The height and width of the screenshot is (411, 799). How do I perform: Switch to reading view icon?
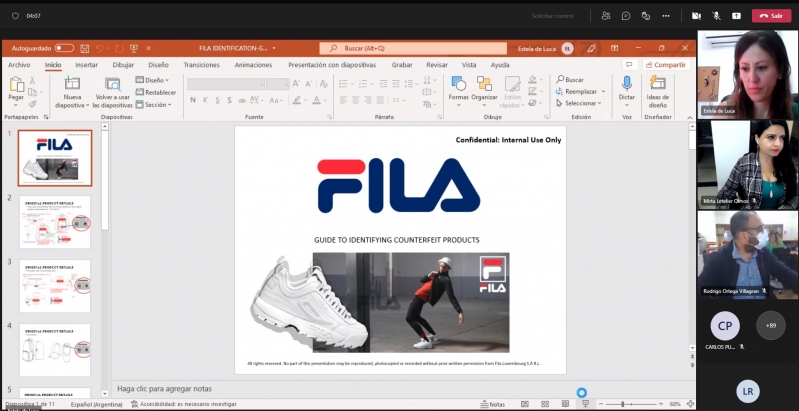point(565,404)
